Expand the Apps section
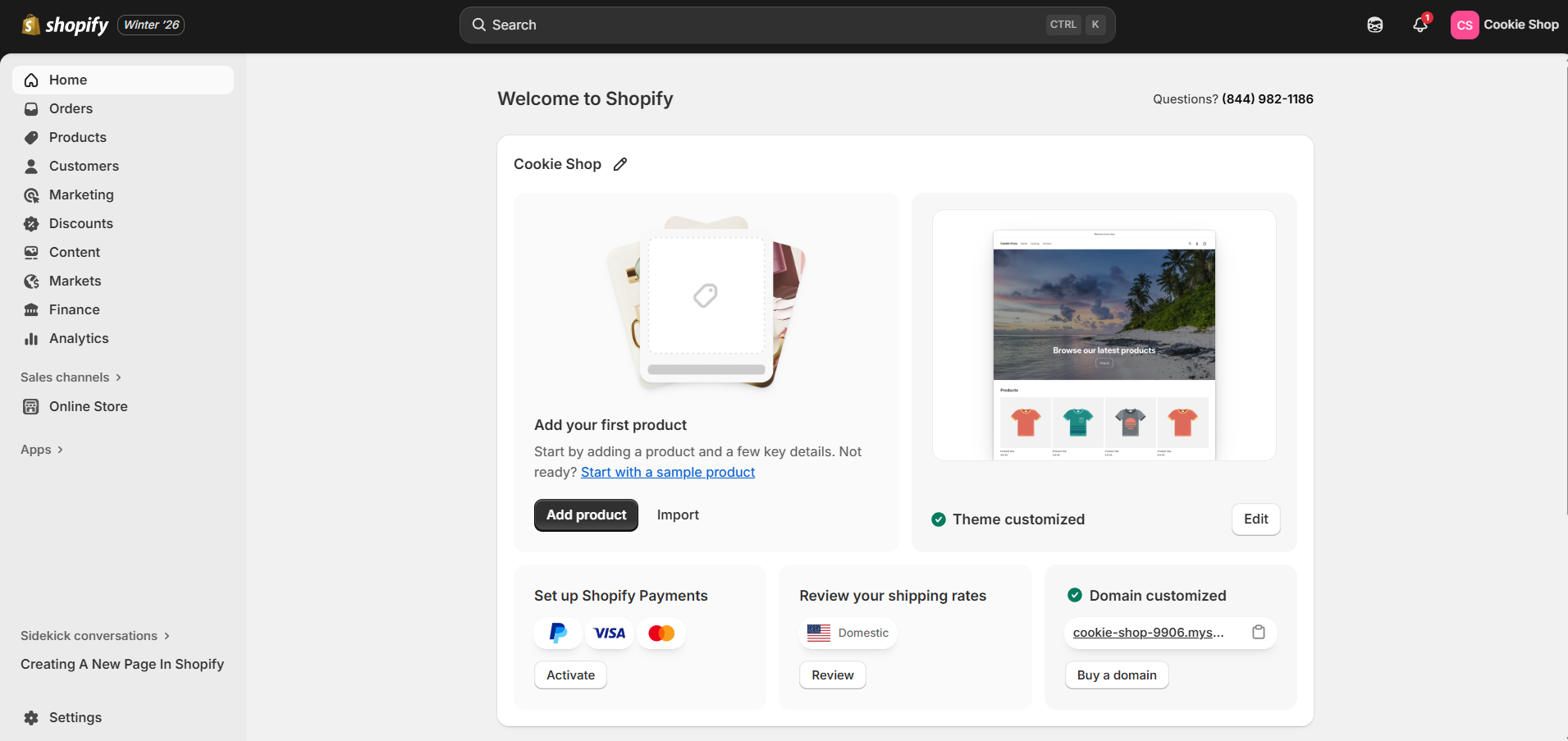Screen dimensions: 1568x741 tap(41, 450)
